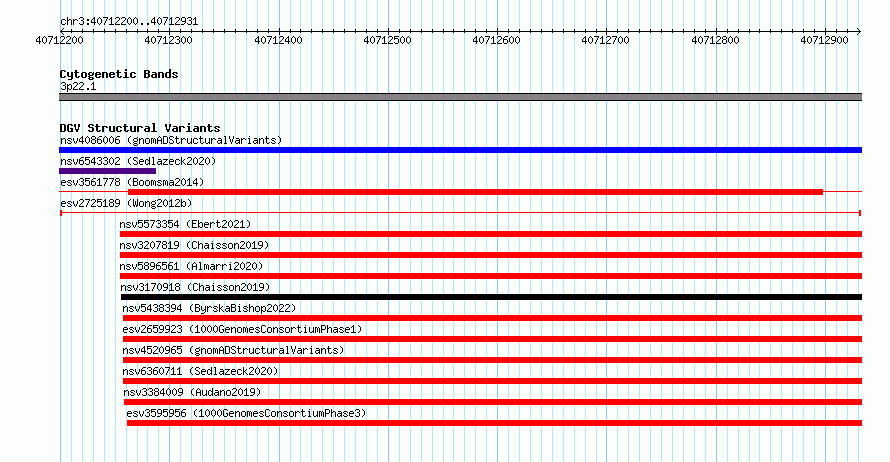Open the nsv6543302 (Sedlazeck2020) label
Image resolution: width=890 pixels, height=462 pixels.
coord(138,161)
